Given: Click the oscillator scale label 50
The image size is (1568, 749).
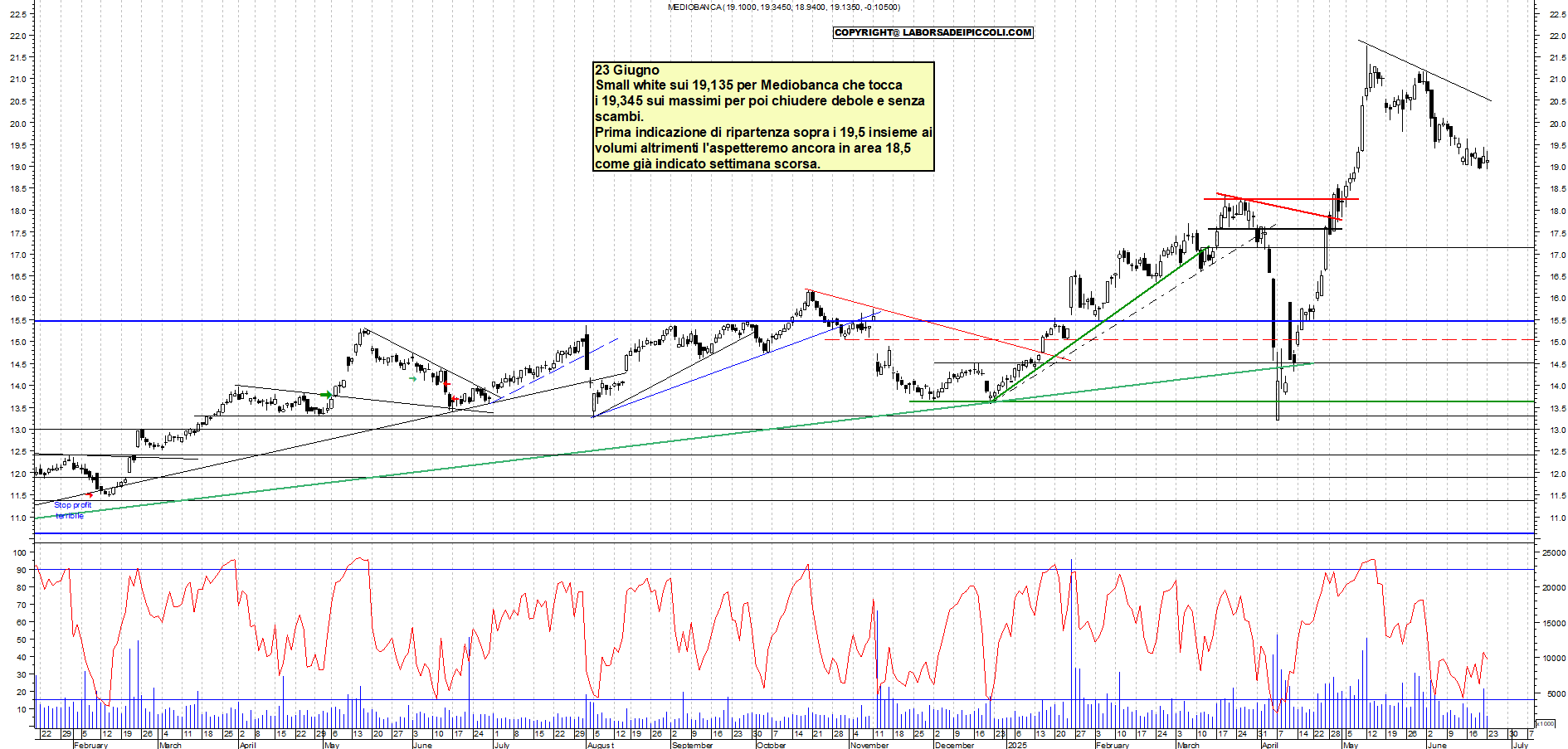Looking at the screenshot, I should click(x=22, y=640).
